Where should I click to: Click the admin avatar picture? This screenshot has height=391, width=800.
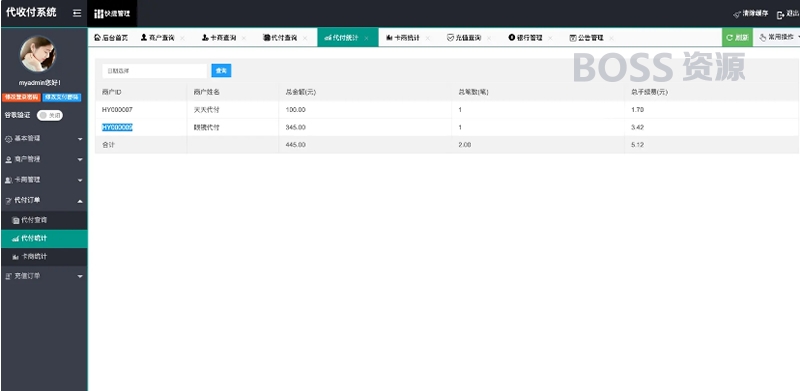(38, 54)
